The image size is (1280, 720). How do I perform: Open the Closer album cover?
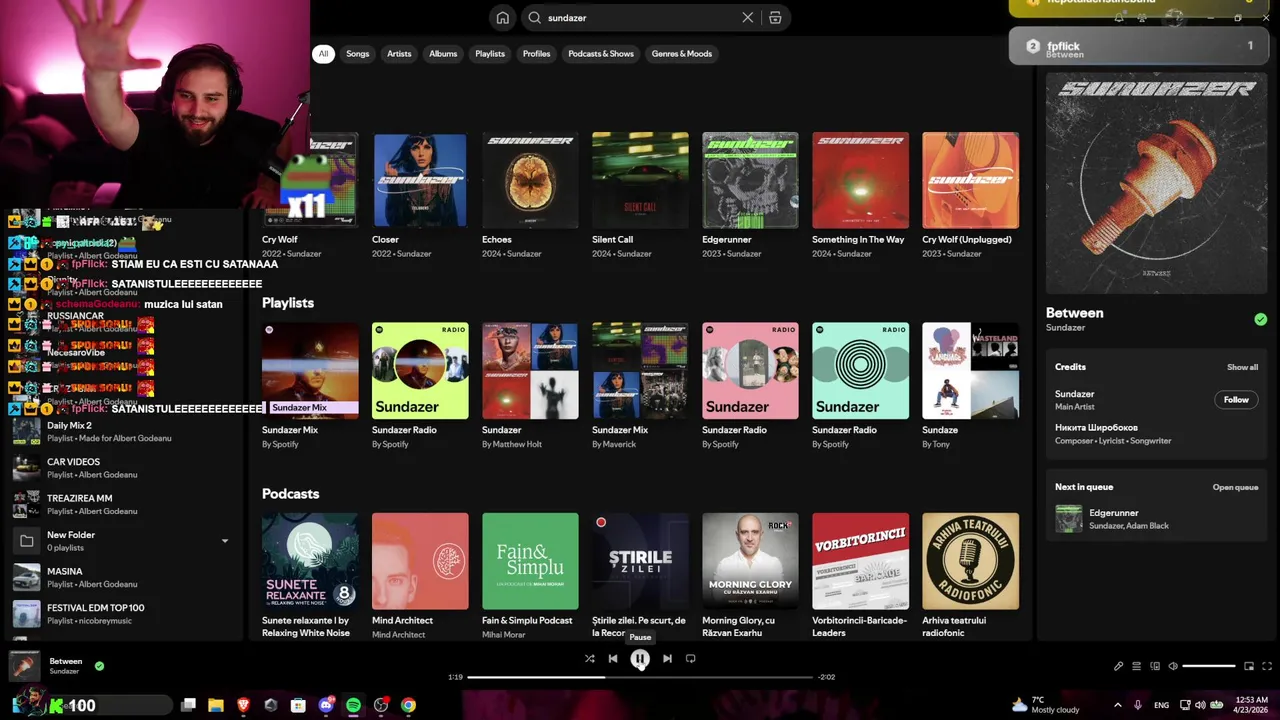(420, 180)
